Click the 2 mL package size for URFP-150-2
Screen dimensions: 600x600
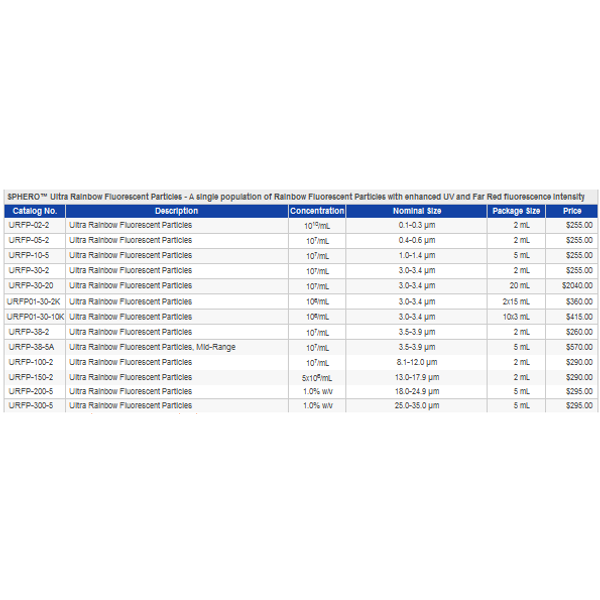(522, 377)
